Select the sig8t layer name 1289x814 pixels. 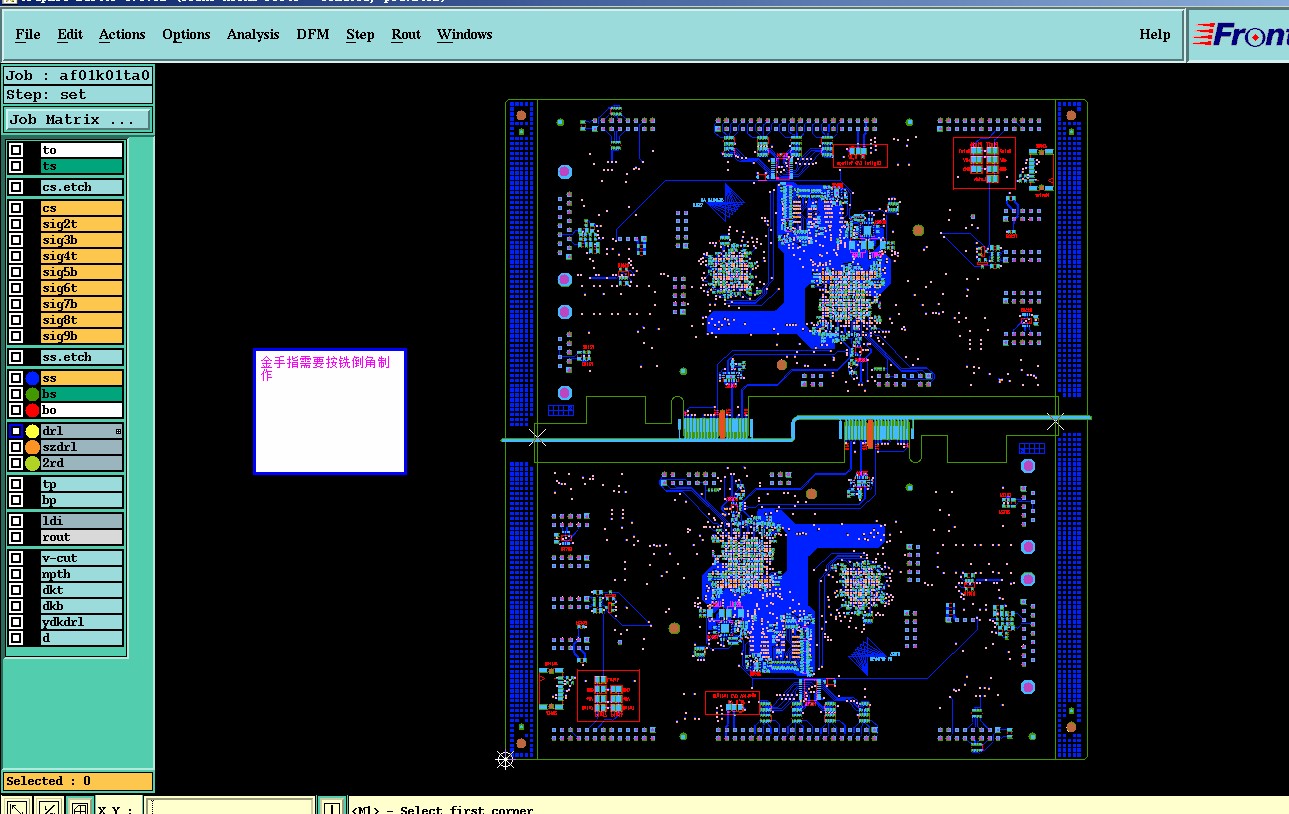(81, 320)
